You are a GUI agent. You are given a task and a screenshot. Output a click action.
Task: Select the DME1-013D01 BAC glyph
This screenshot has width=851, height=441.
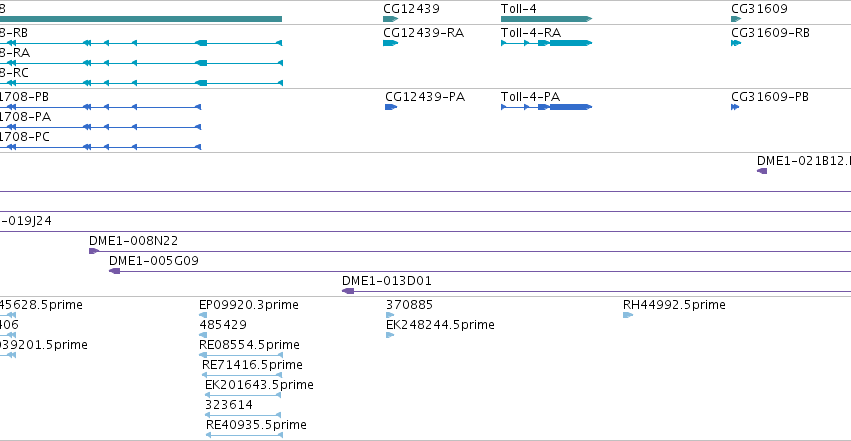[x=348, y=291]
